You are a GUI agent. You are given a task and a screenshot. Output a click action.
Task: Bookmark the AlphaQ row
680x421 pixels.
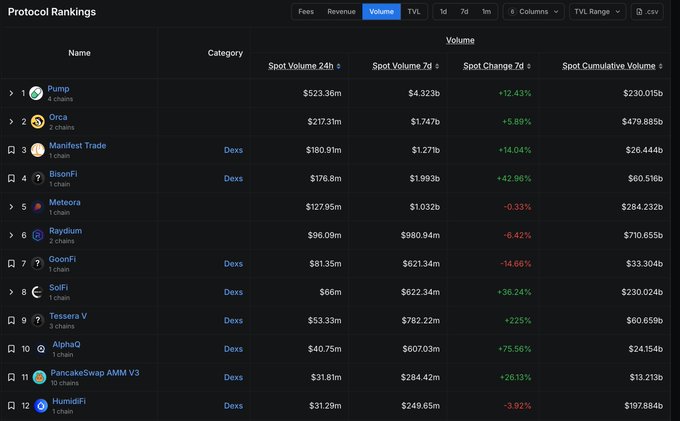[11, 349]
